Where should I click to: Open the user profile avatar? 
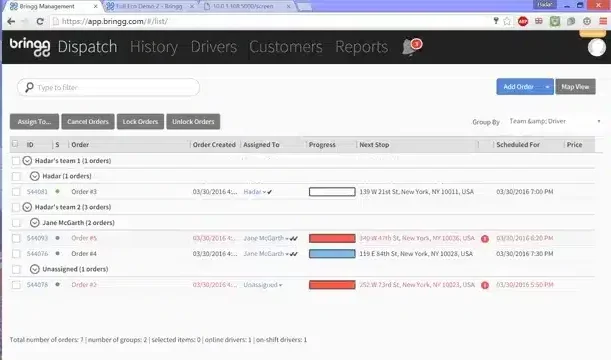tap(597, 48)
